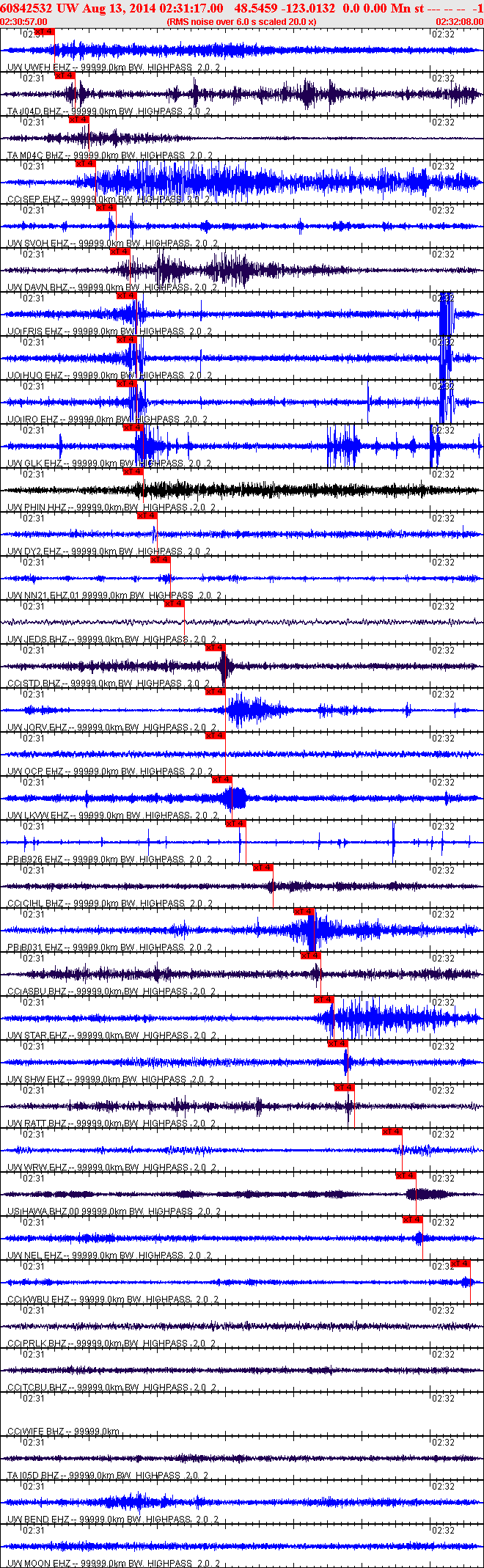Select the PB B926 EHZ station label
The image size is (484, 1568).
click(x=110, y=860)
